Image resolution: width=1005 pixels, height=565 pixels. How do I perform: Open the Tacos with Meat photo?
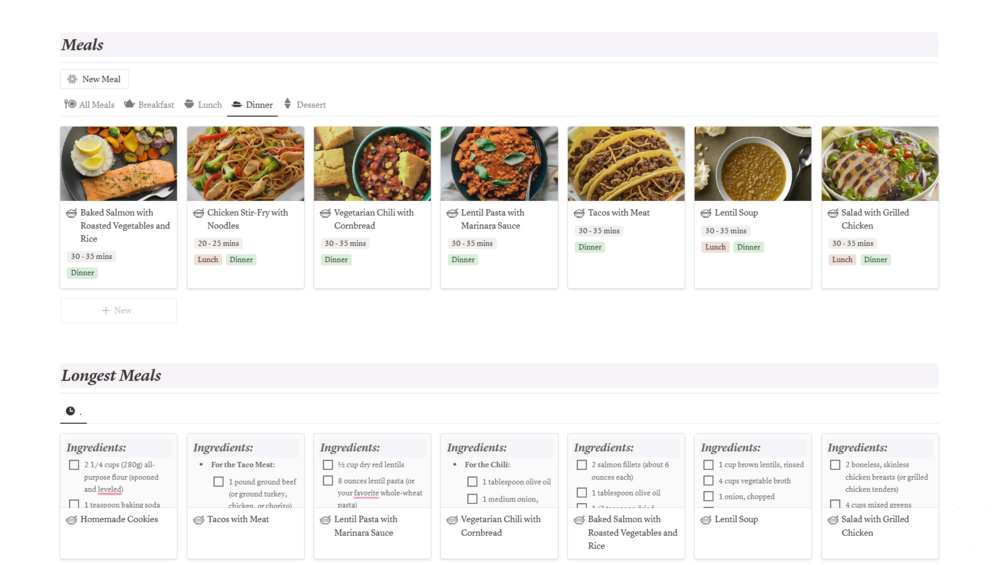pos(626,163)
